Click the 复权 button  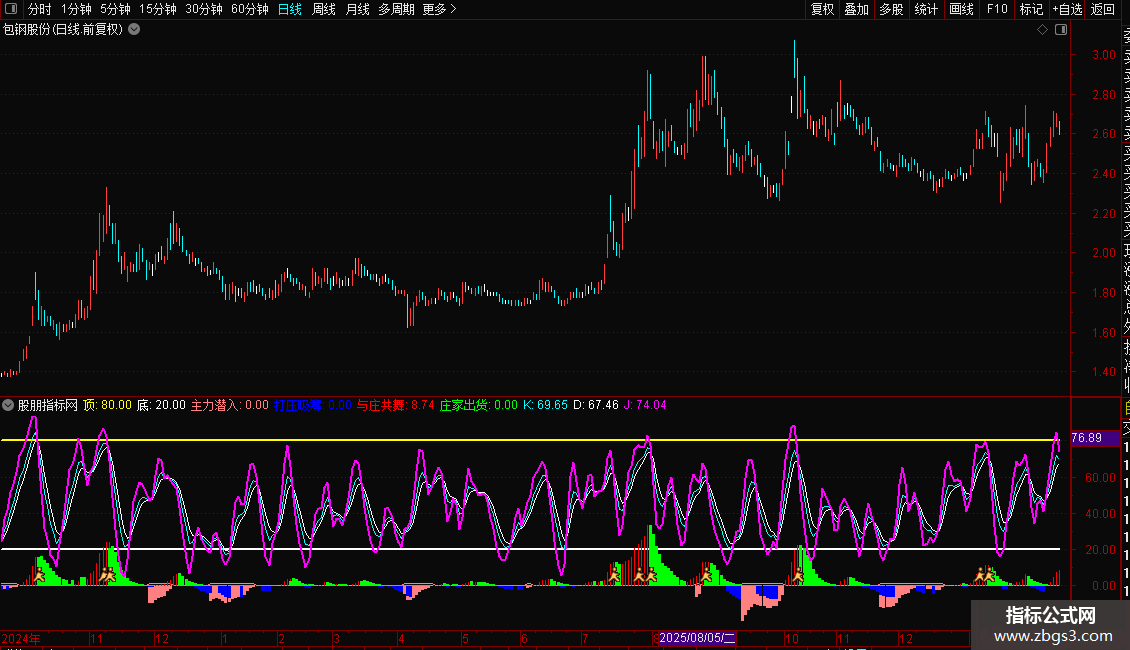tap(822, 9)
